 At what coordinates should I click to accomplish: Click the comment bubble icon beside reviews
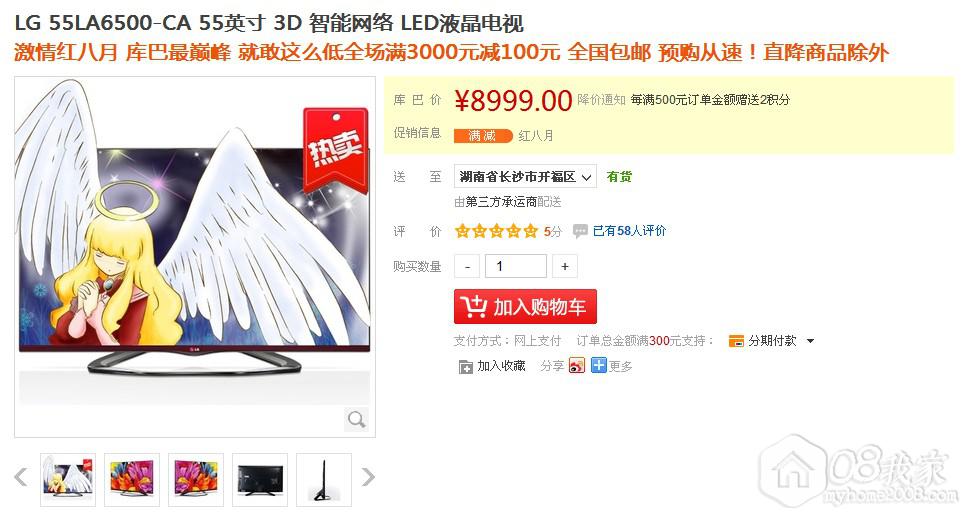point(580,231)
